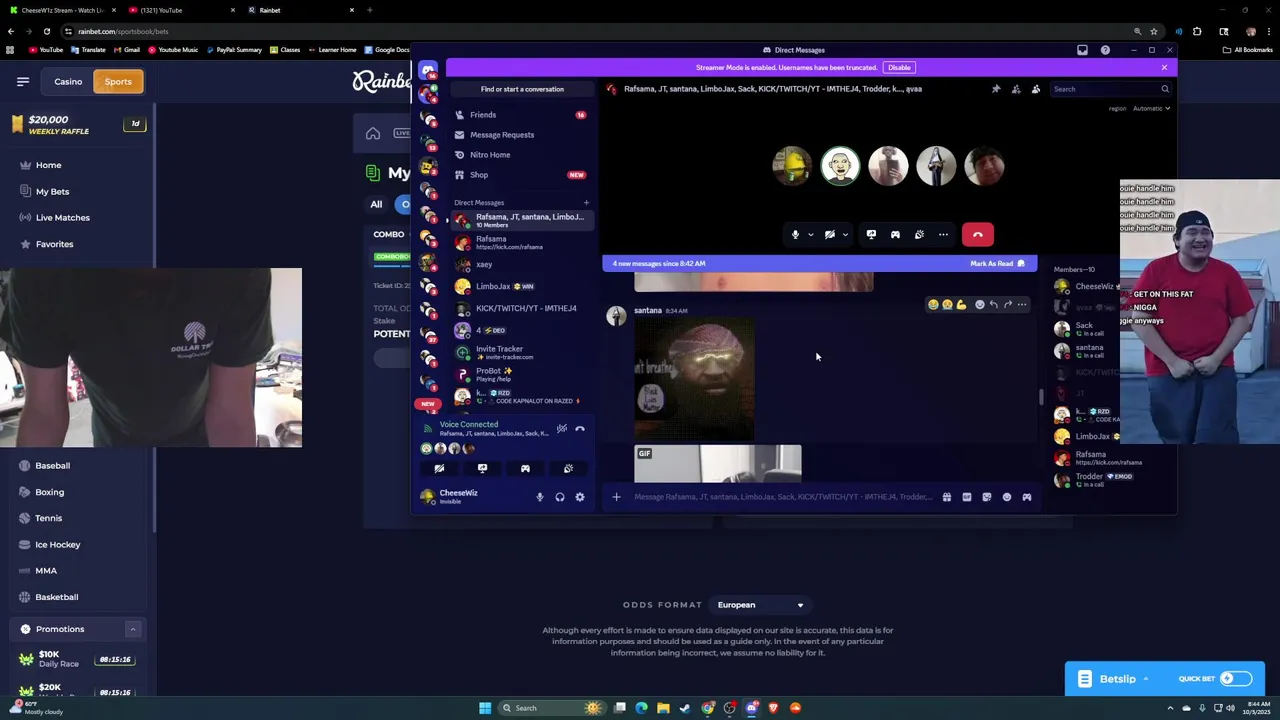Screen dimensions: 1280x720
Task: Collapse the Promotions section
Action: tap(132, 629)
